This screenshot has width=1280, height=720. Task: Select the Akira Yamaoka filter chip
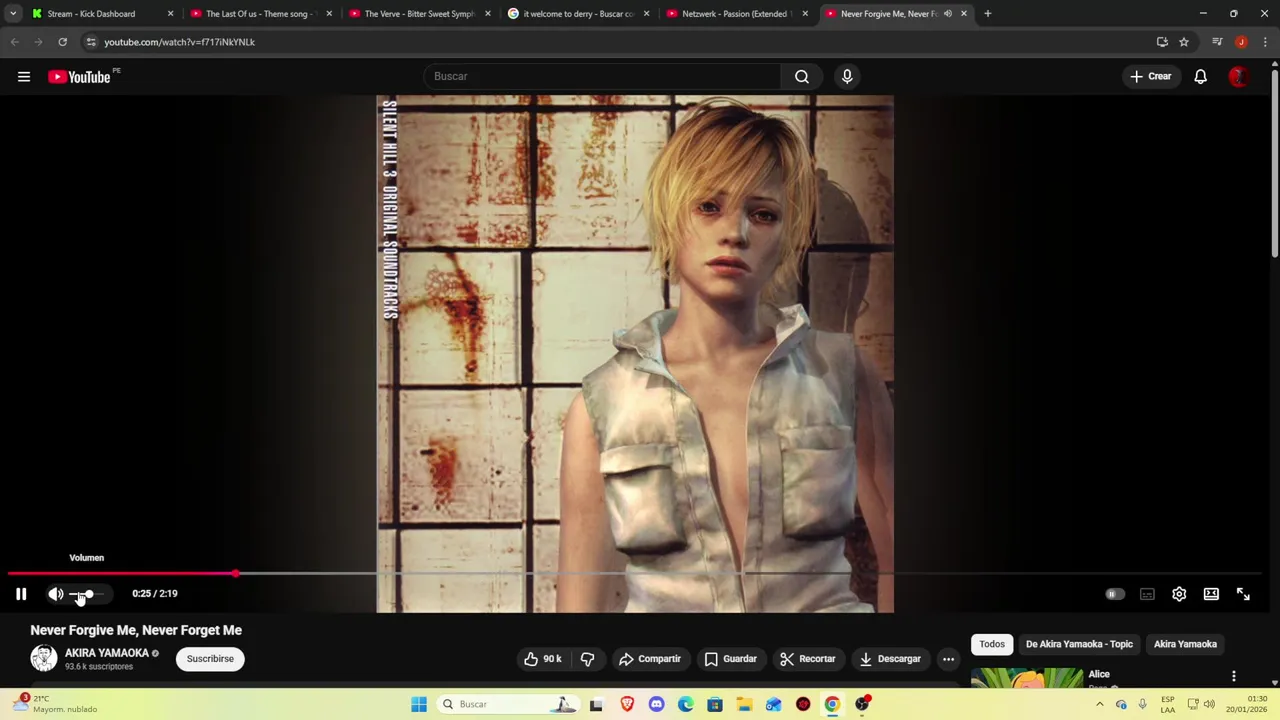[1185, 644]
